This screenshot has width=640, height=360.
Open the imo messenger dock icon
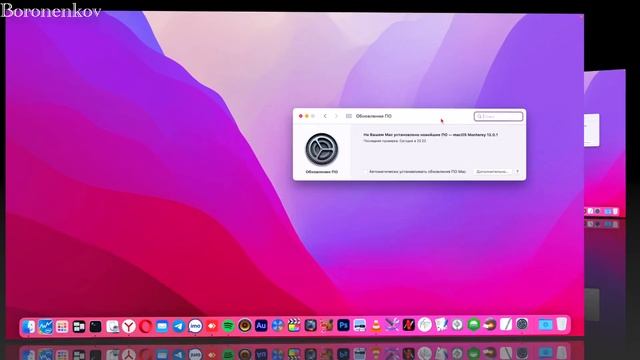pos(196,326)
